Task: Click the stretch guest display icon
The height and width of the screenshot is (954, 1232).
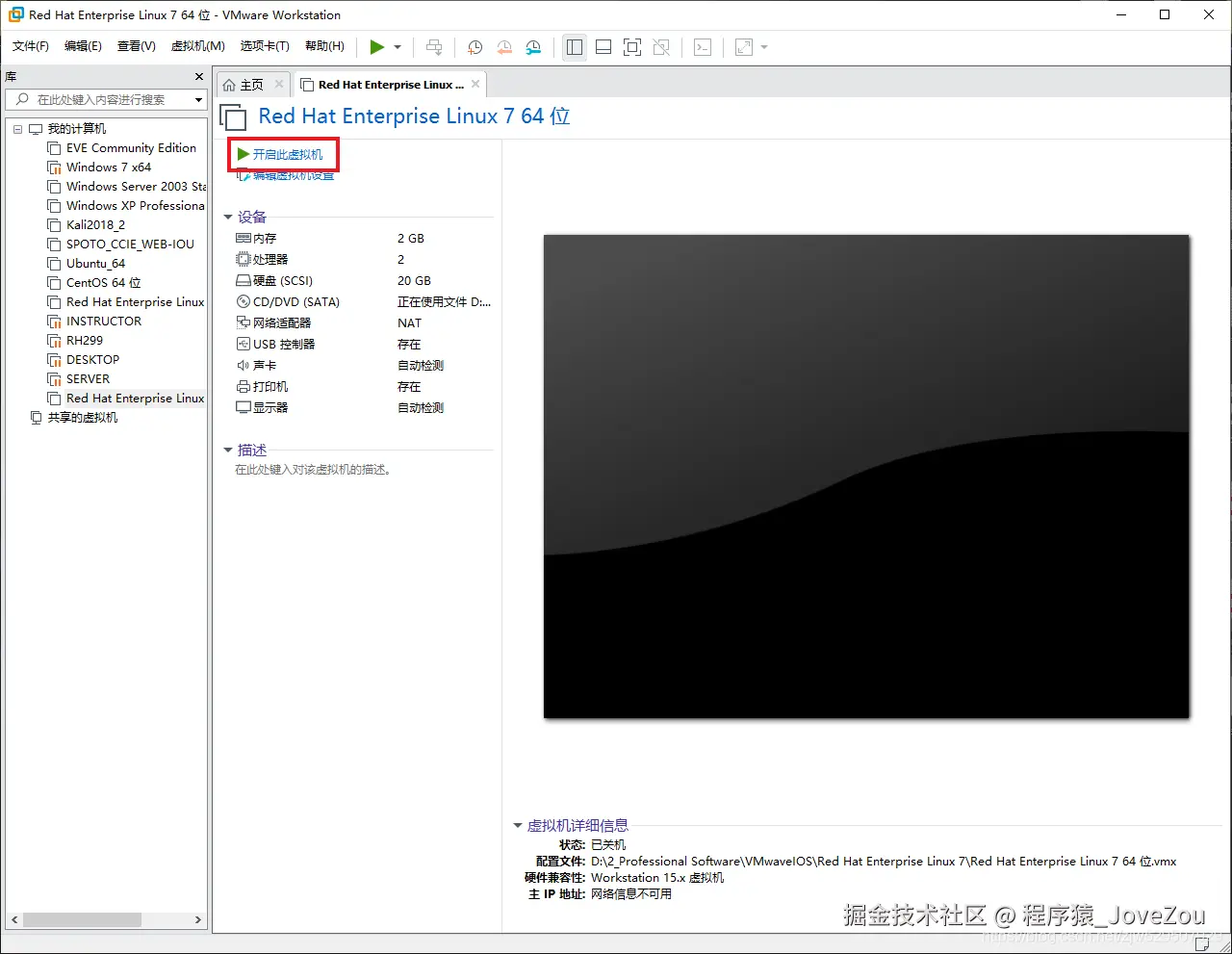Action: pyautogui.click(x=744, y=47)
